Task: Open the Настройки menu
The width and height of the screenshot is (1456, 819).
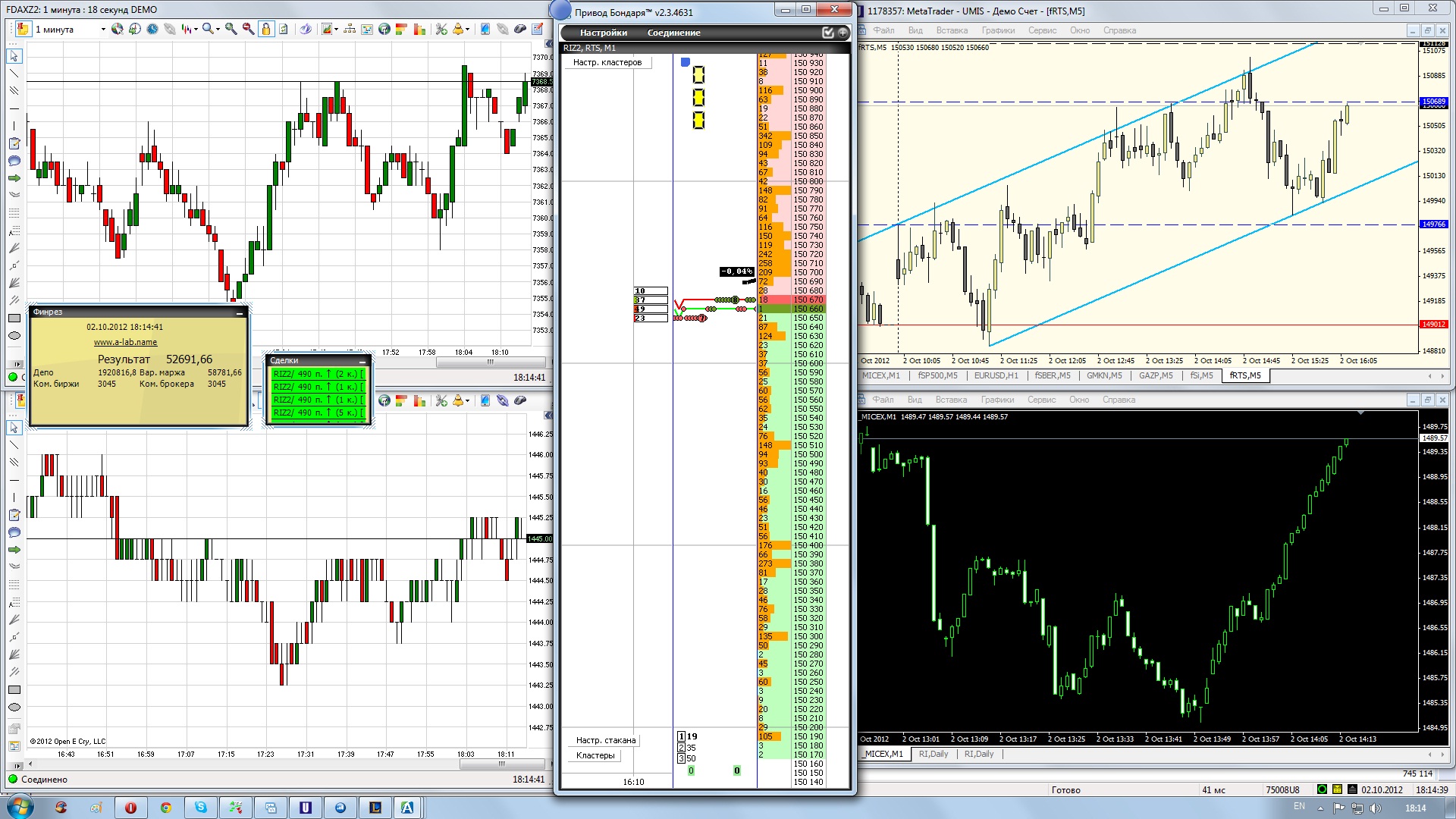Action: (x=603, y=33)
